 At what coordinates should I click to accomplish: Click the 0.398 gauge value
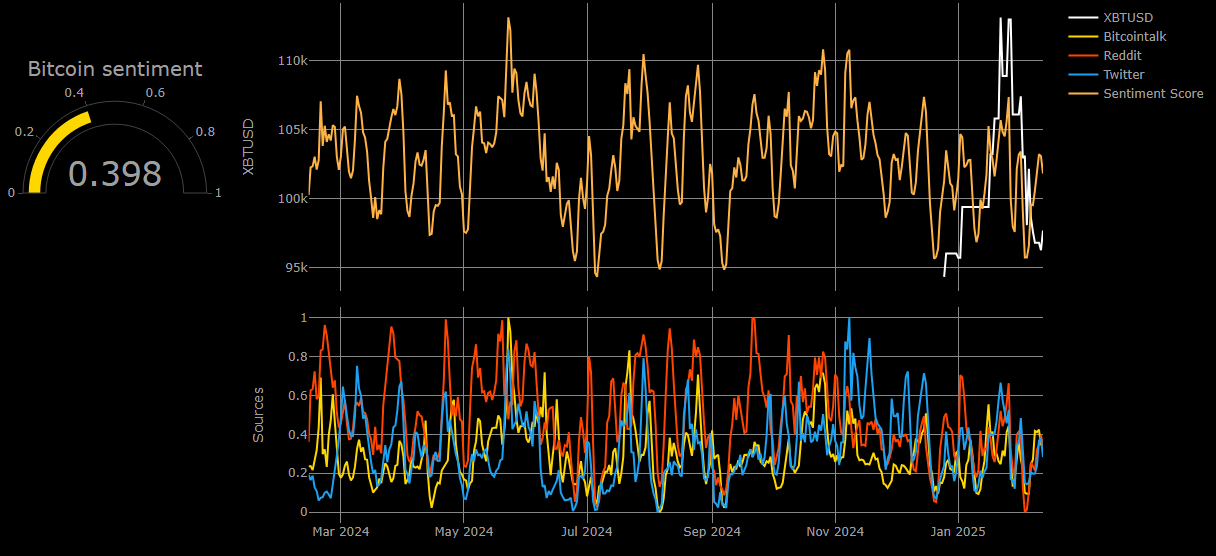[x=115, y=173]
